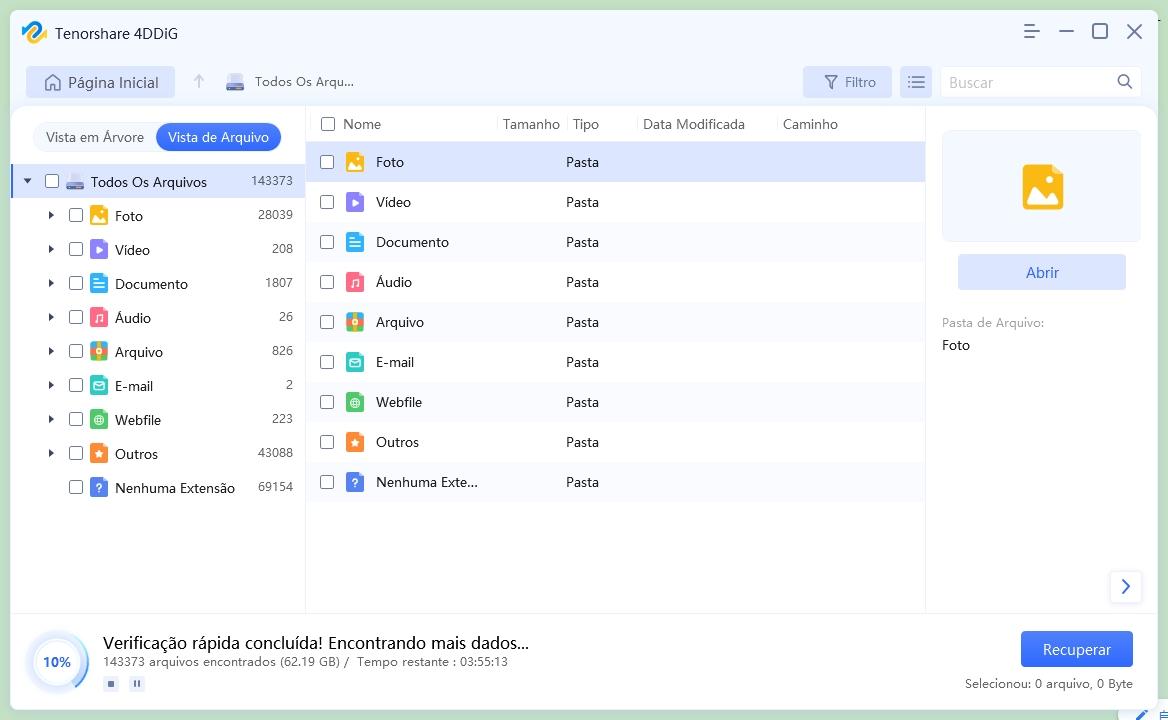Check the Documento checkbox in file list
Viewport: 1168px width, 720px height.
327,242
